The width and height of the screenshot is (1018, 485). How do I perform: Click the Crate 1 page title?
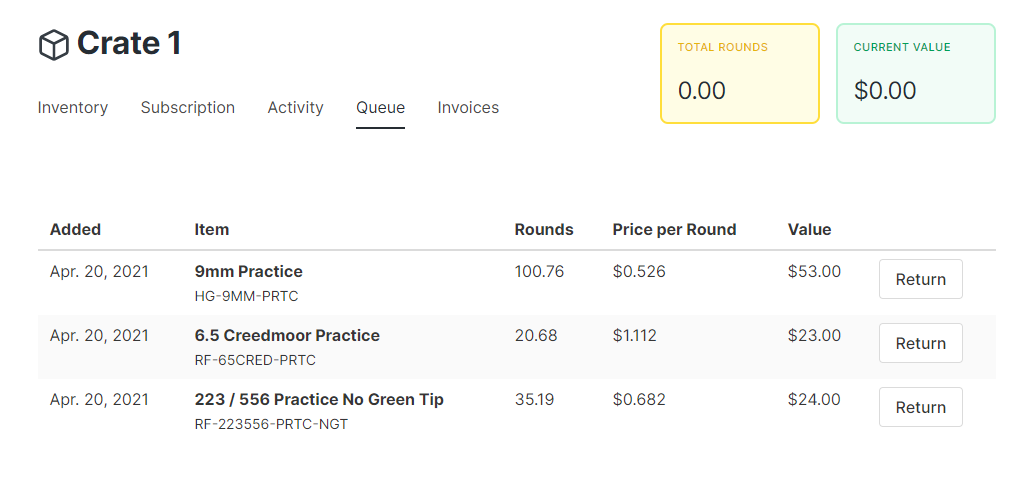129,44
